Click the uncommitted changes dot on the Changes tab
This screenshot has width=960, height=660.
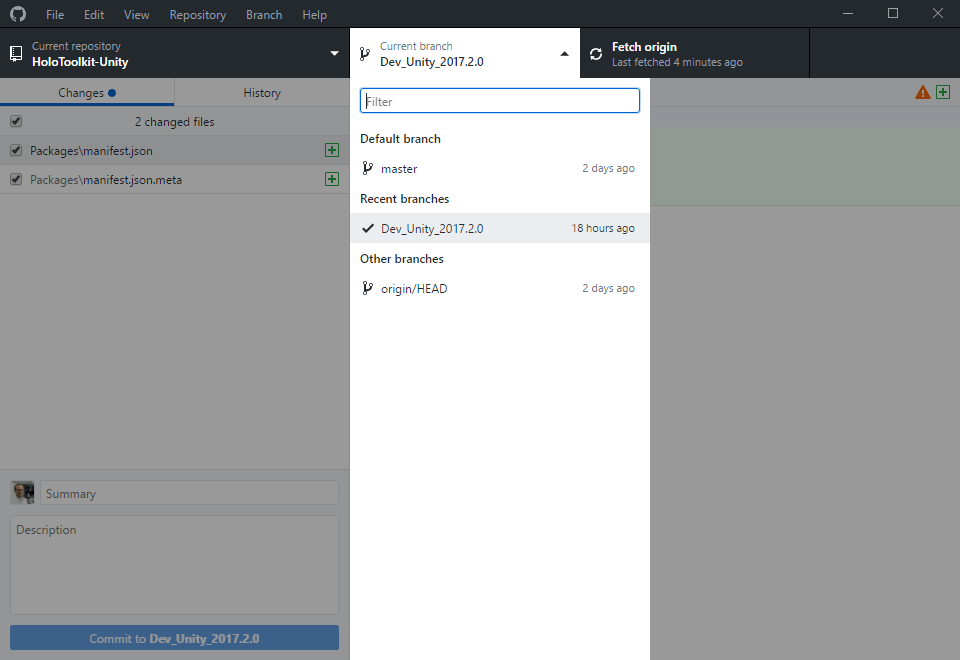click(112, 93)
